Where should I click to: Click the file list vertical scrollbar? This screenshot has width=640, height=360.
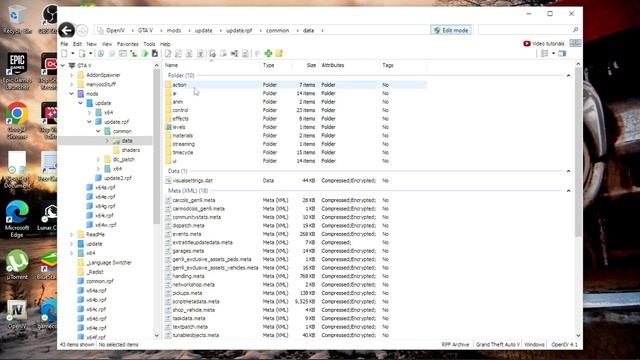point(578,153)
